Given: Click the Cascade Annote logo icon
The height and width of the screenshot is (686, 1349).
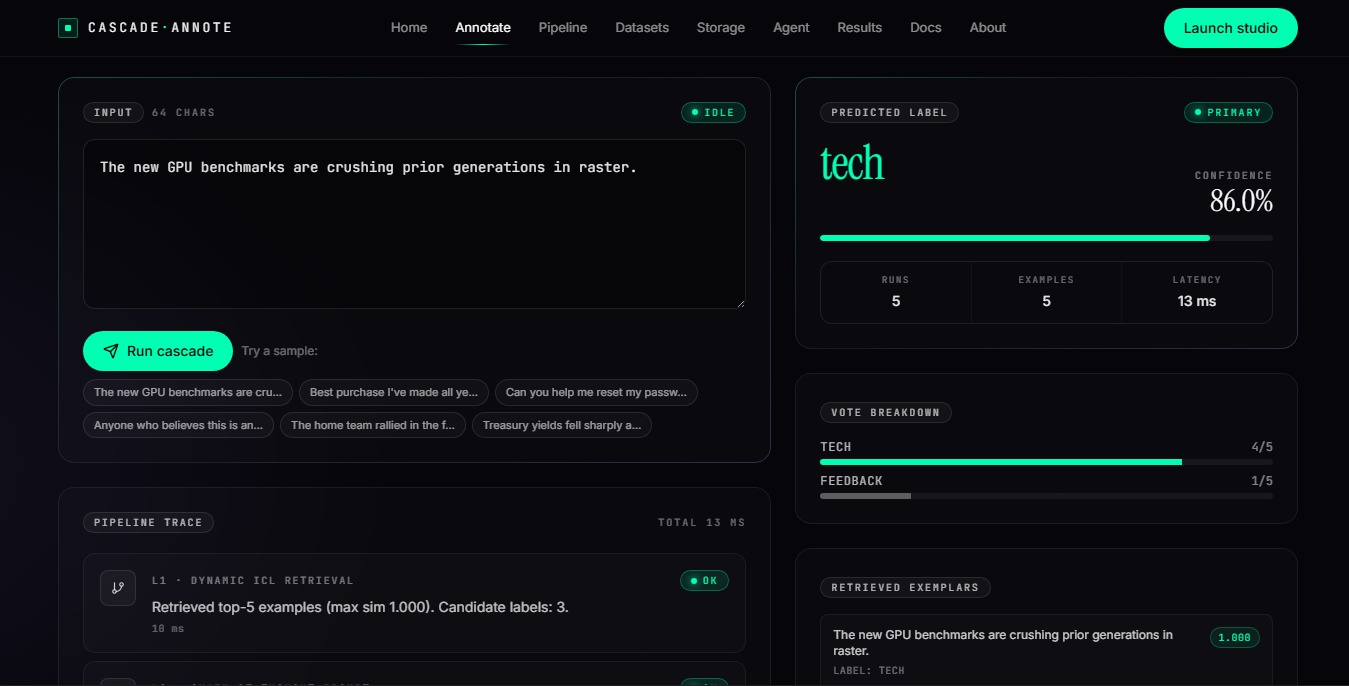Looking at the screenshot, I should click(x=68, y=28).
